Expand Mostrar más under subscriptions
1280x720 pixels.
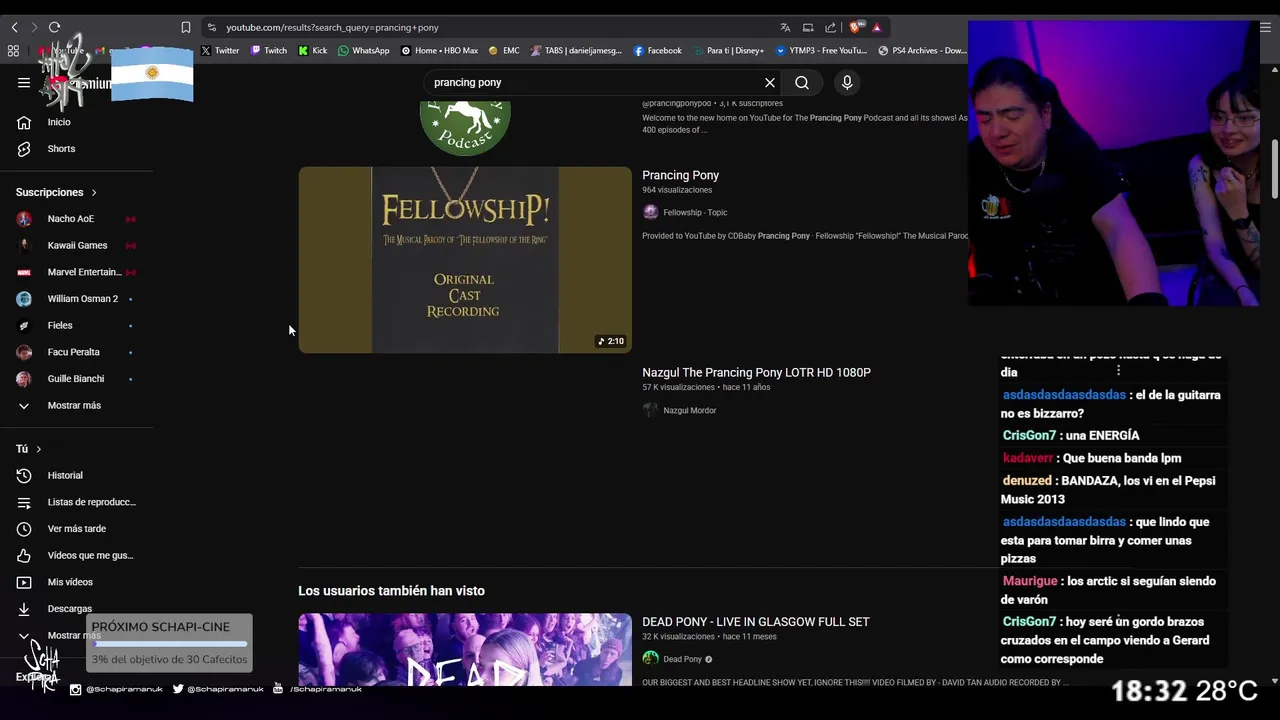pos(76,405)
